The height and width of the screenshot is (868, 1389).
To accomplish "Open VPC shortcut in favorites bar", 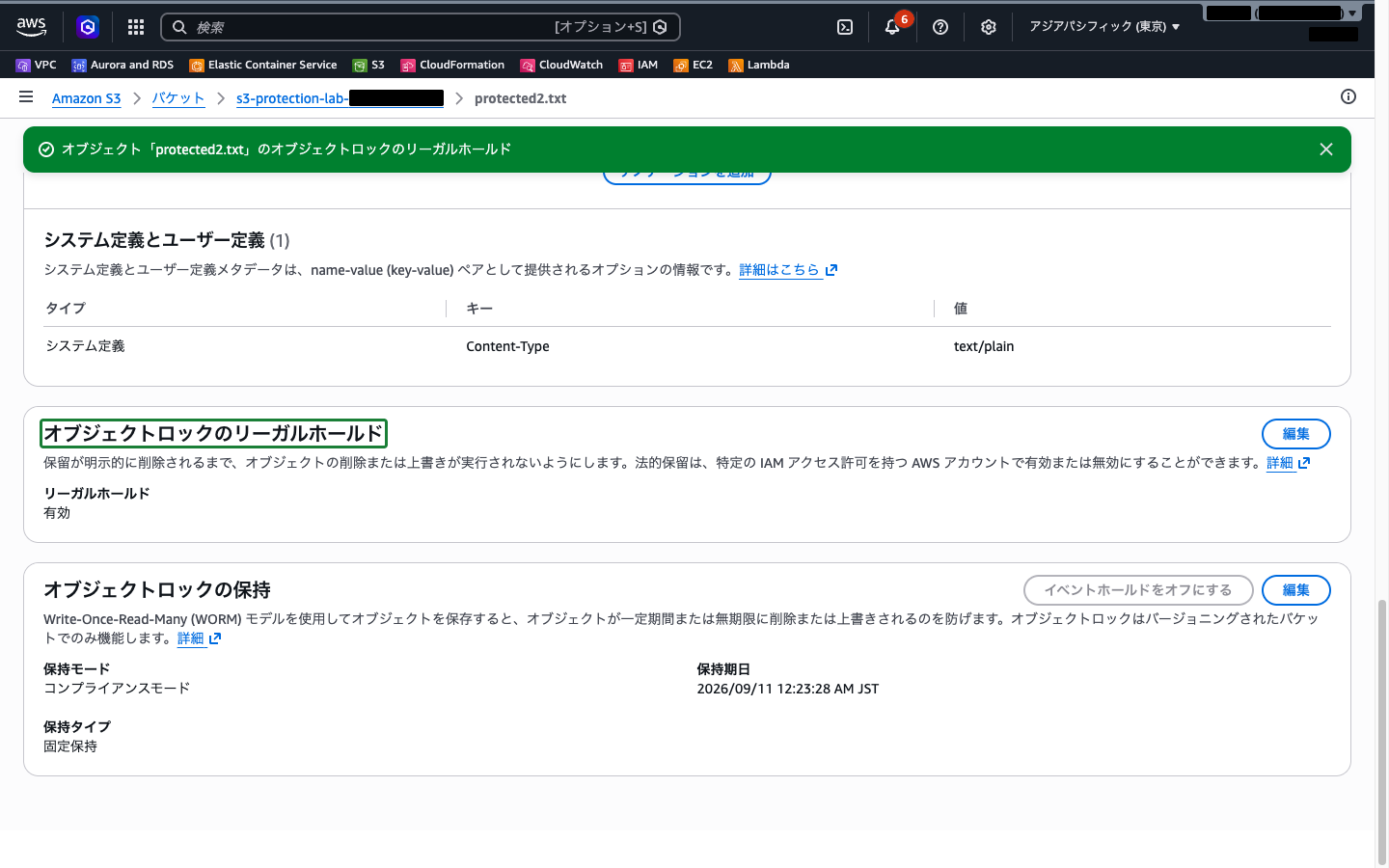I will [36, 65].
